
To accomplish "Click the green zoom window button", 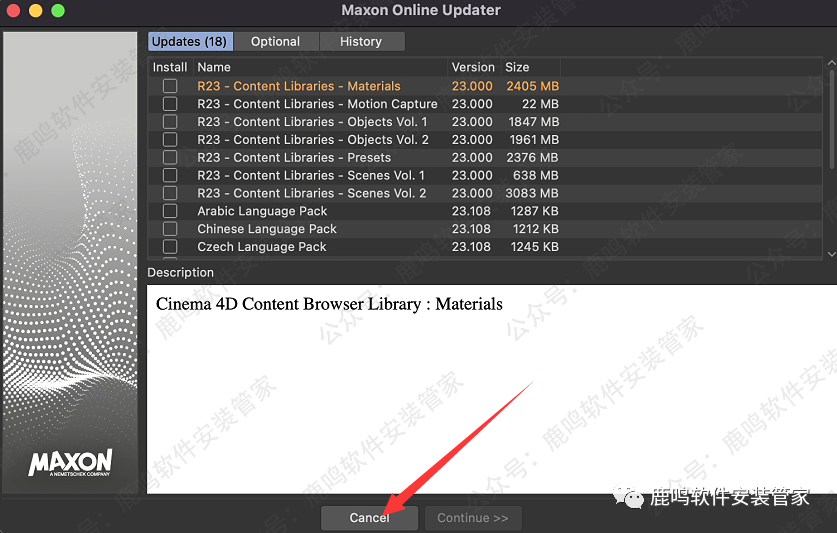I will 57,11.
